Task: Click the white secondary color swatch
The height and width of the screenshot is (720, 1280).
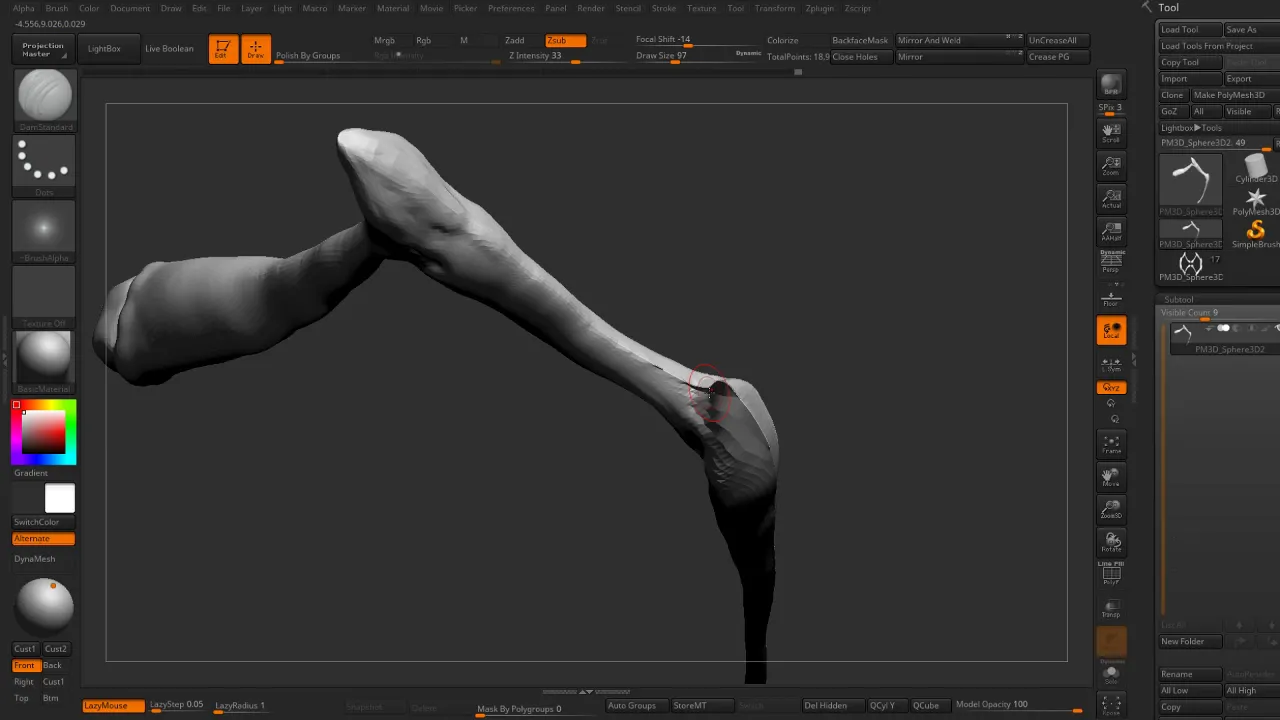Action: point(60,498)
